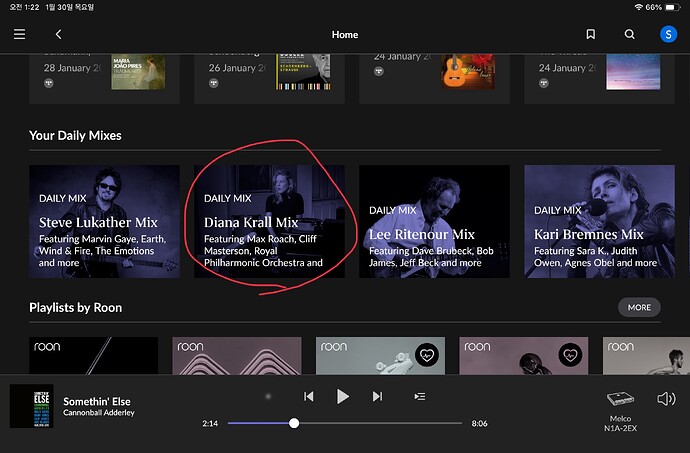Open search with the magnifier icon
This screenshot has width=690, height=453.
(x=630, y=34)
